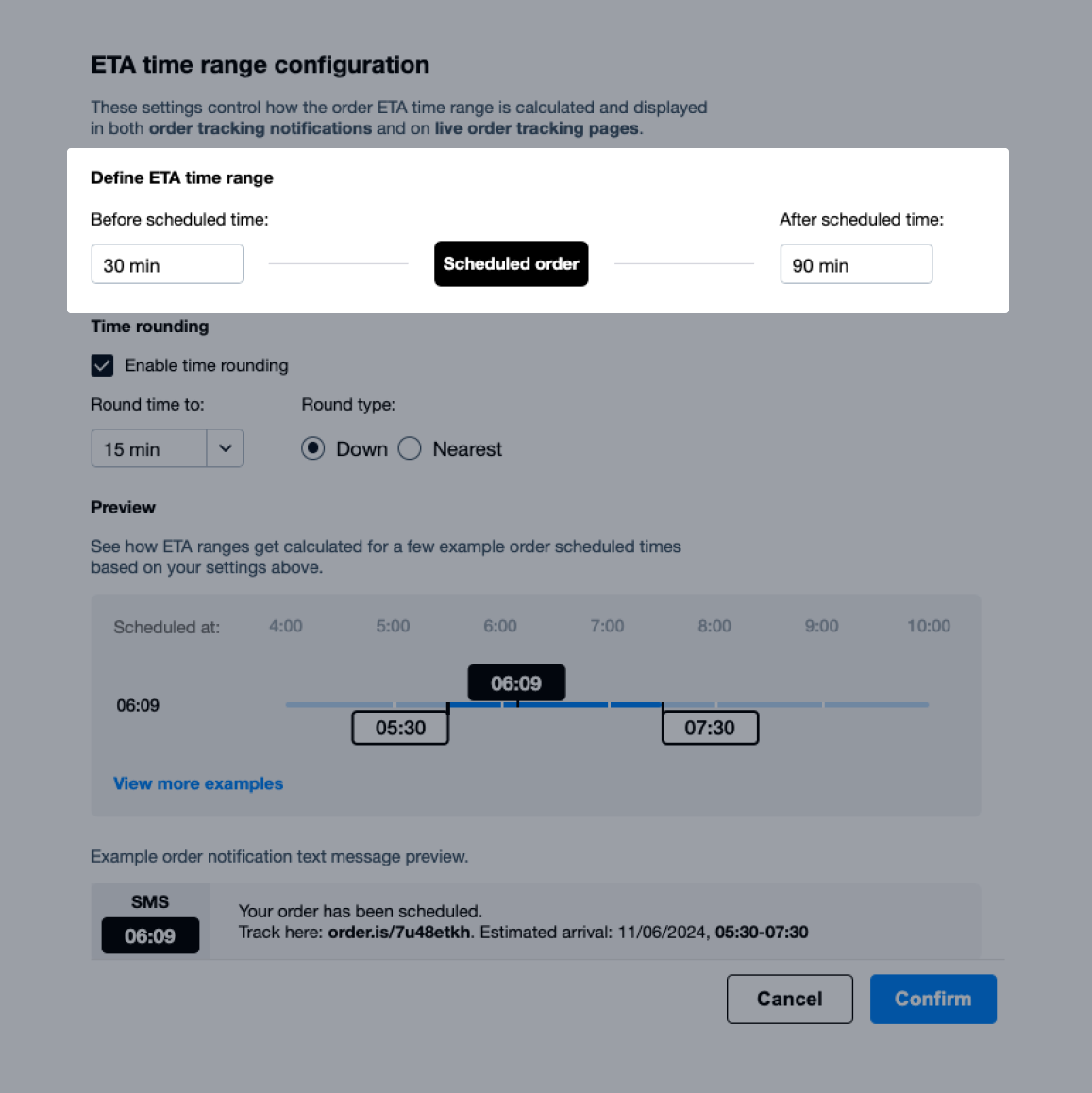1092x1093 pixels.
Task: Click the 05:30 range start marker
Action: point(400,728)
